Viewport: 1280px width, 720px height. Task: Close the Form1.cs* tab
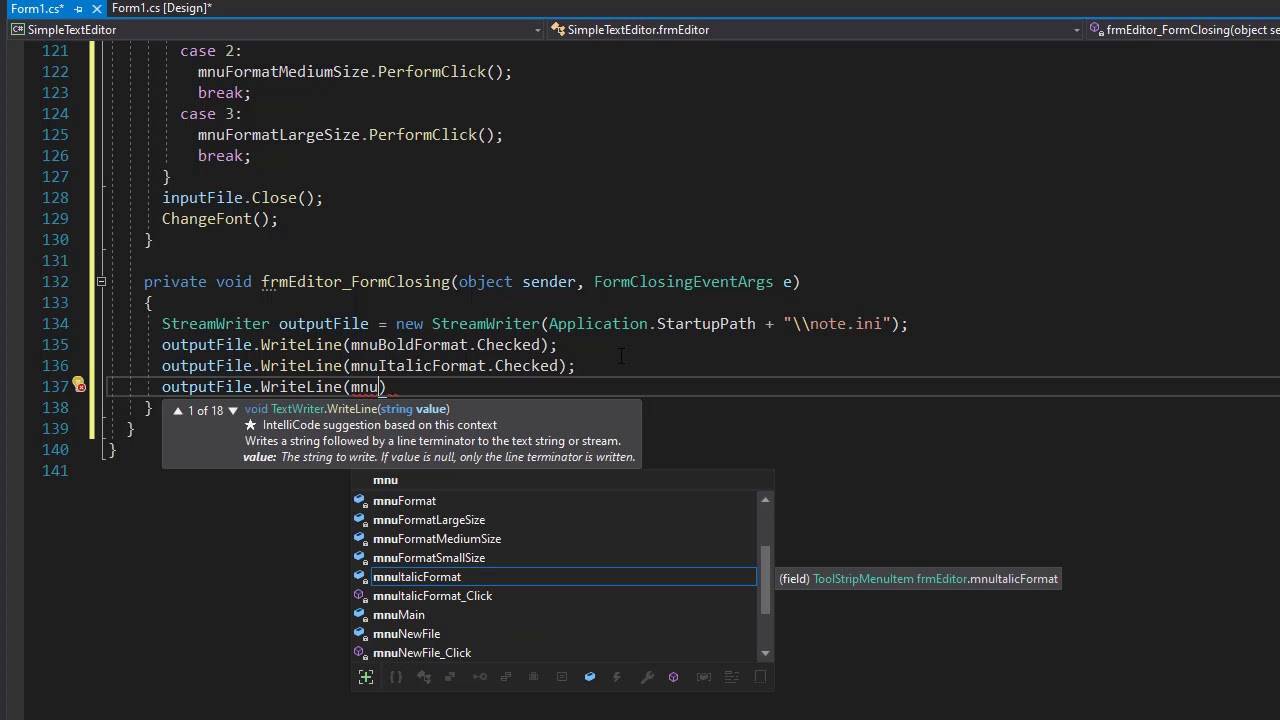pos(97,8)
